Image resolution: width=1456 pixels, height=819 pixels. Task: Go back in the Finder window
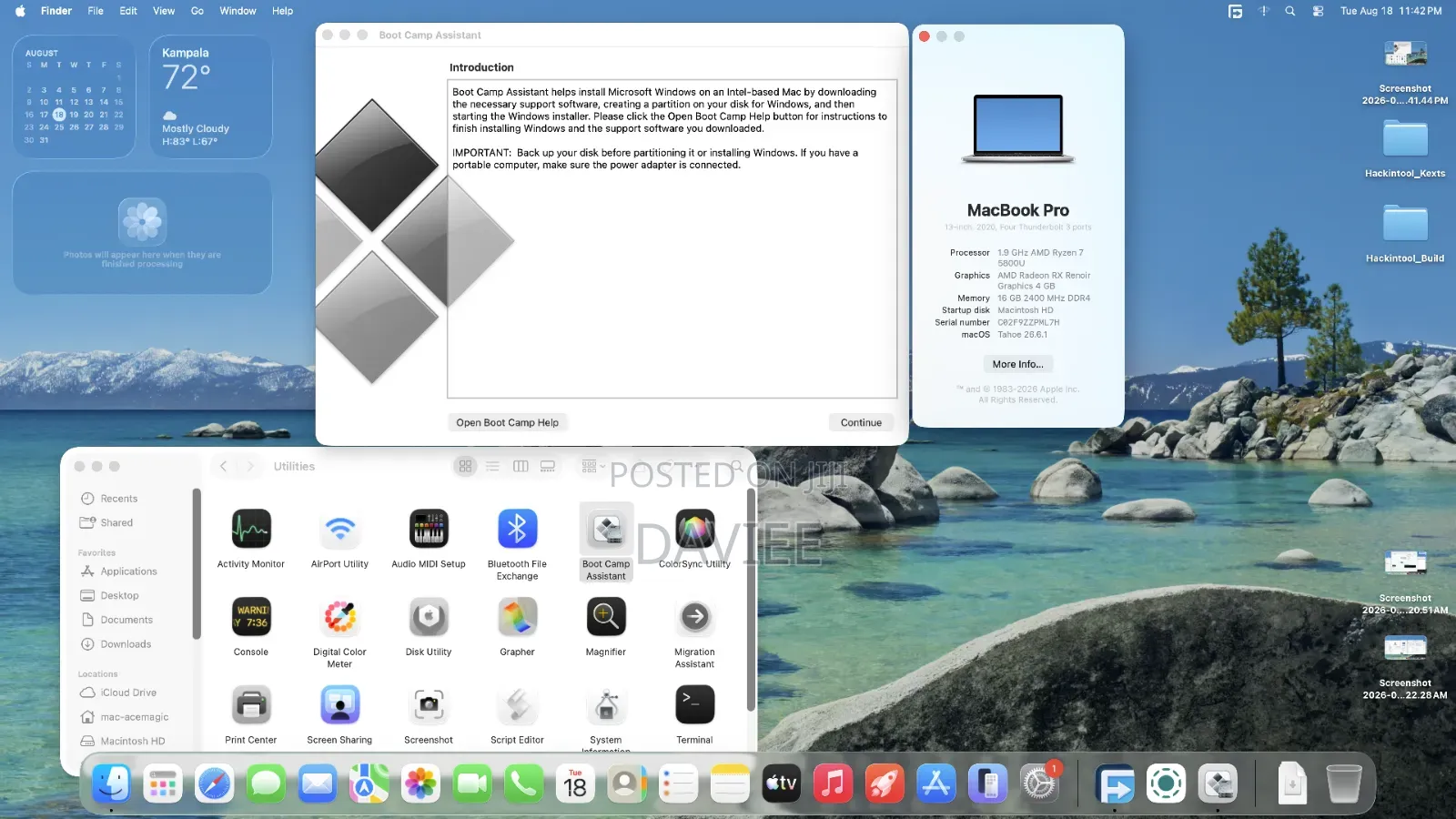224,466
